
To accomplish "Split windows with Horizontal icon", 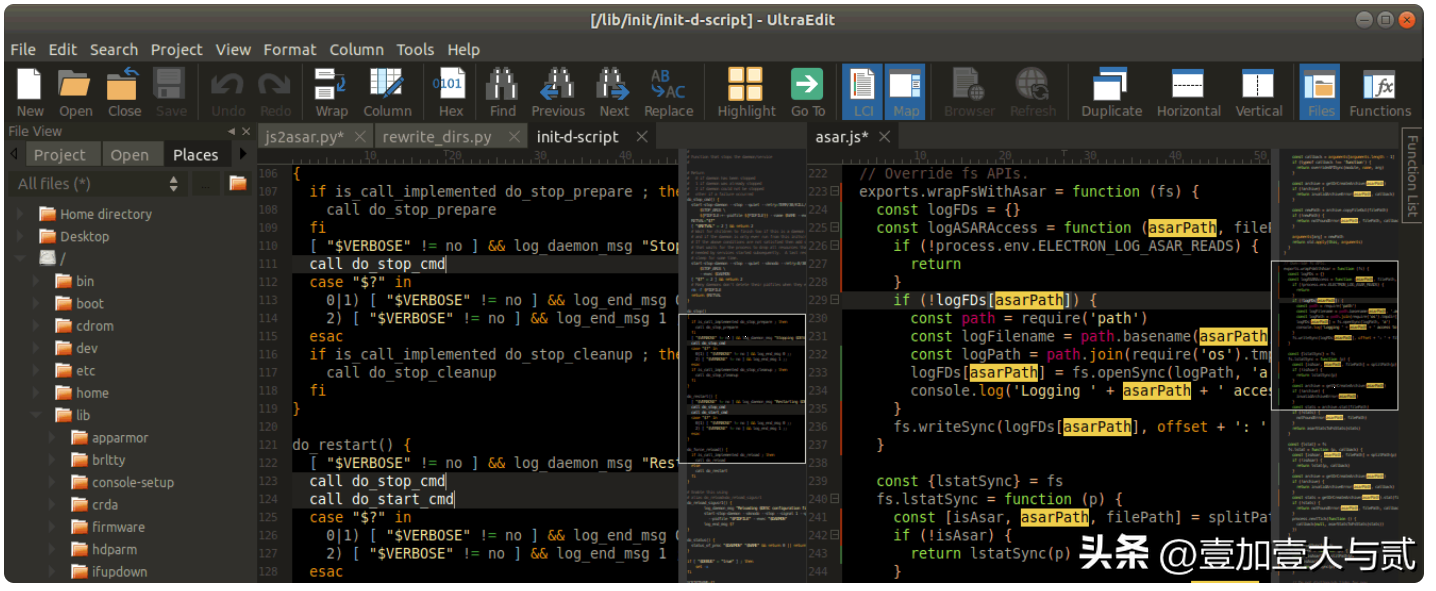I will tap(1188, 93).
